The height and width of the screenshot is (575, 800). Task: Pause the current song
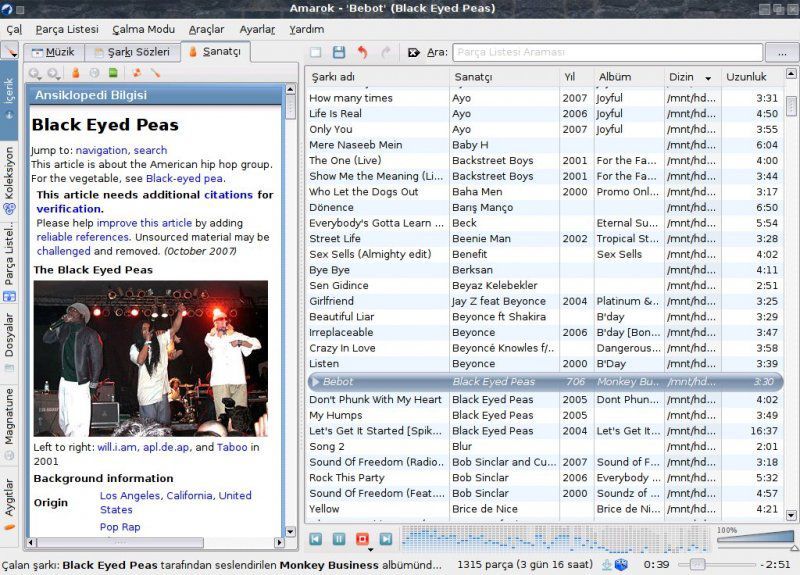(x=339, y=539)
